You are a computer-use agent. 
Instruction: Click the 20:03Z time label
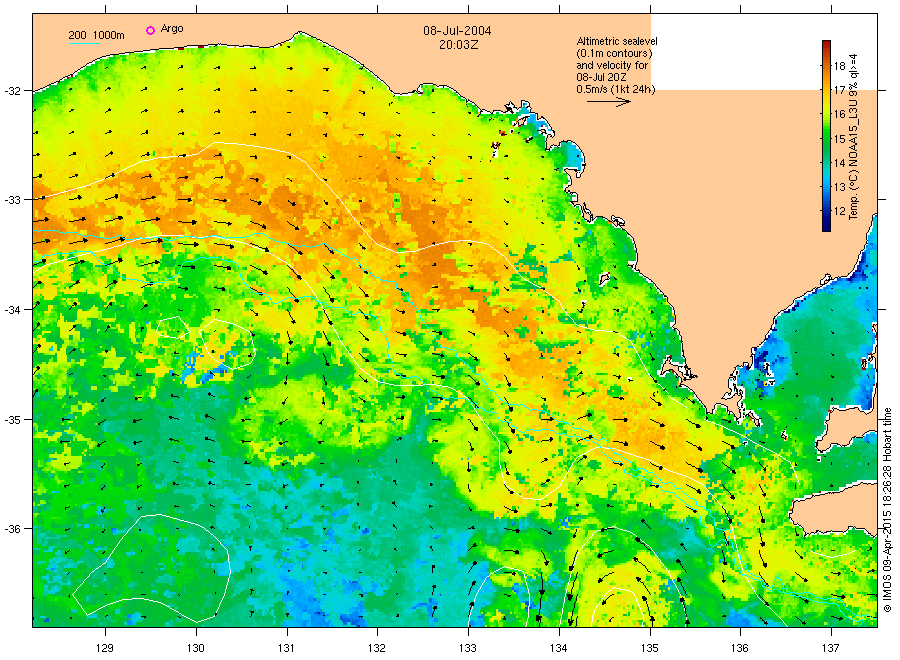click(x=459, y=45)
